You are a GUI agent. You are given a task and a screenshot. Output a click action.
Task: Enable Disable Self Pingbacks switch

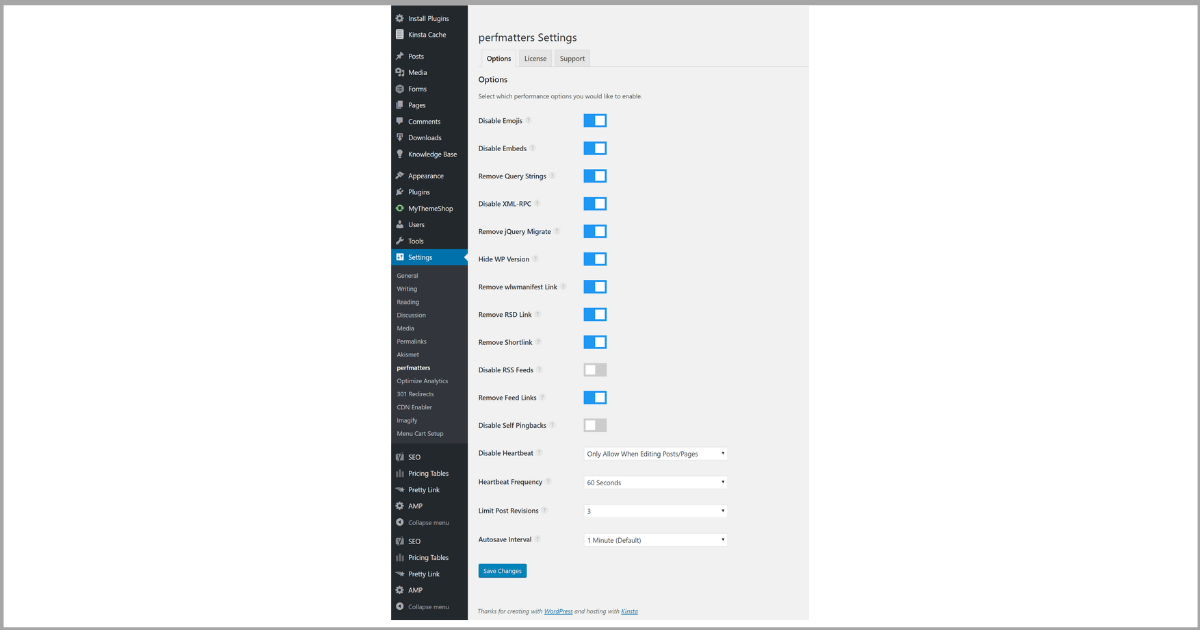(595, 425)
